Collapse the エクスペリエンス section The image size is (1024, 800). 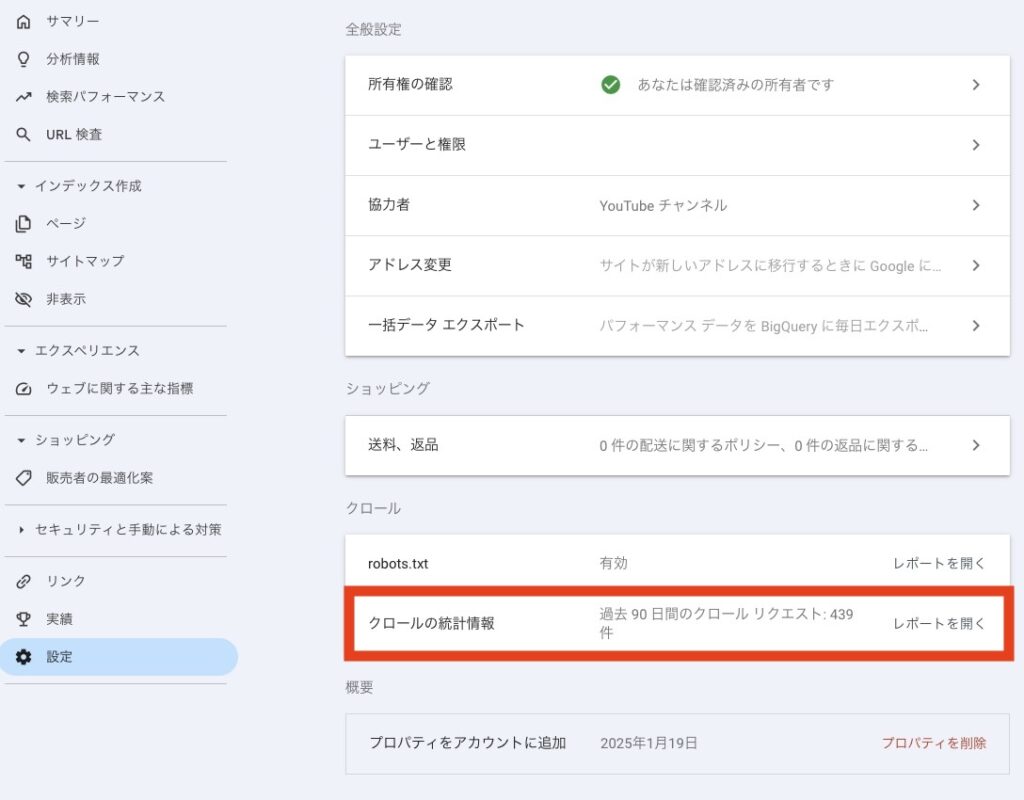(21, 351)
